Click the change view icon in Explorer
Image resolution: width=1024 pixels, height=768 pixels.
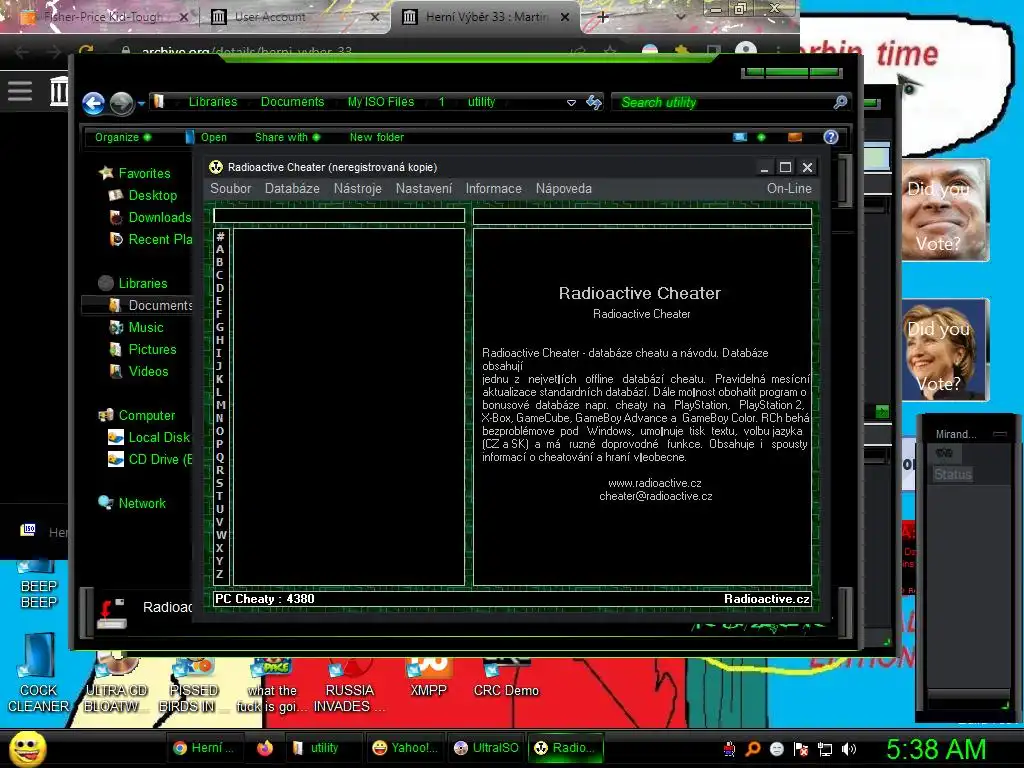pyautogui.click(x=740, y=137)
